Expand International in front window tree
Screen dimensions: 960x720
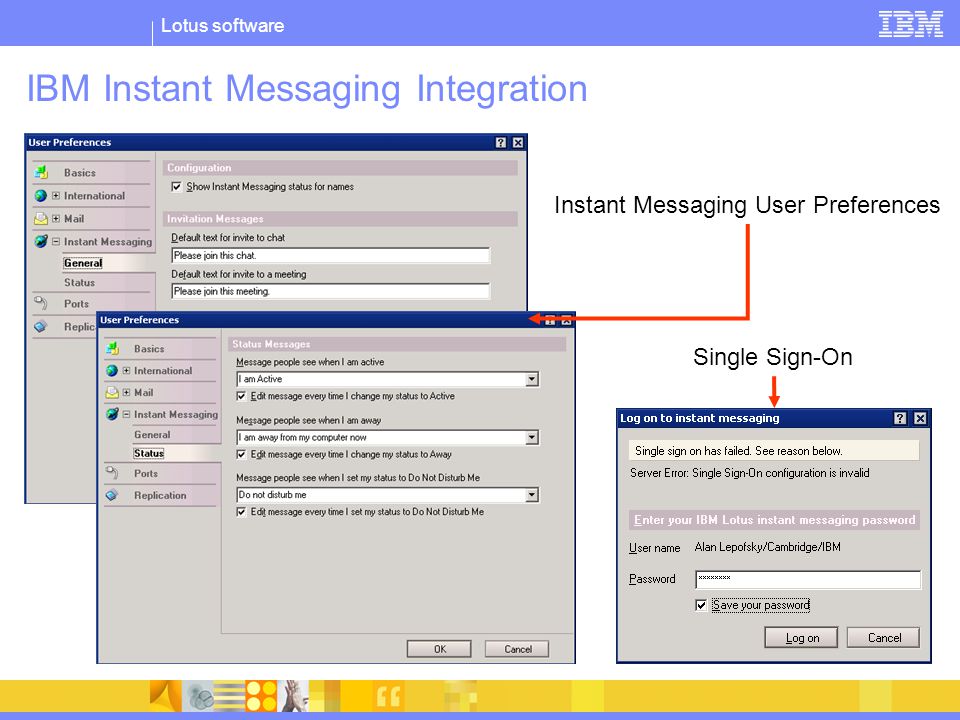(x=126, y=370)
